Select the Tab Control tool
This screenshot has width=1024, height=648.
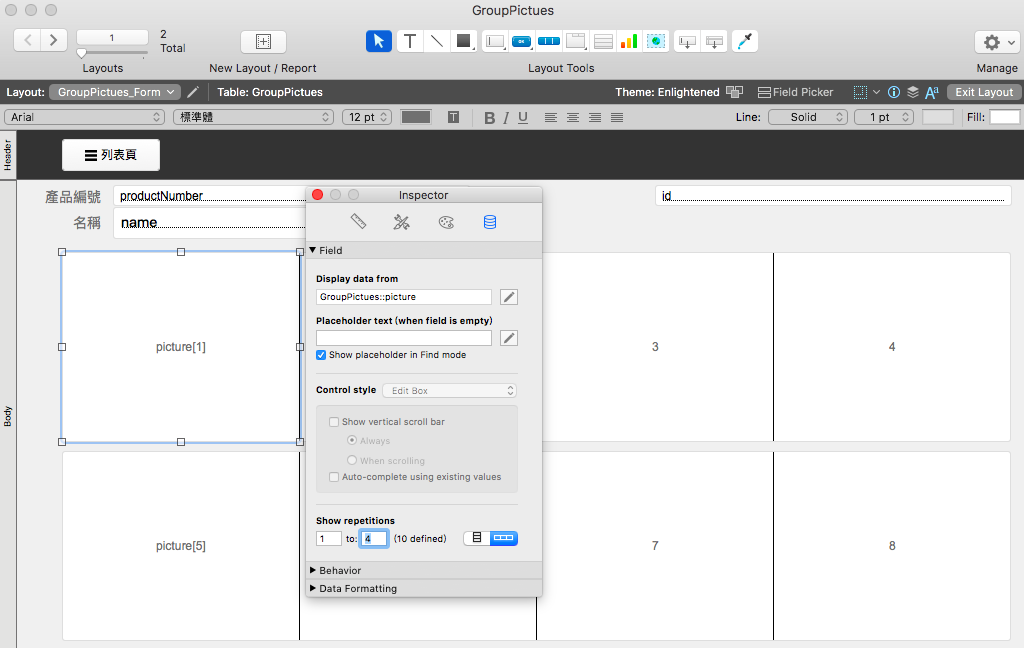(x=575, y=41)
